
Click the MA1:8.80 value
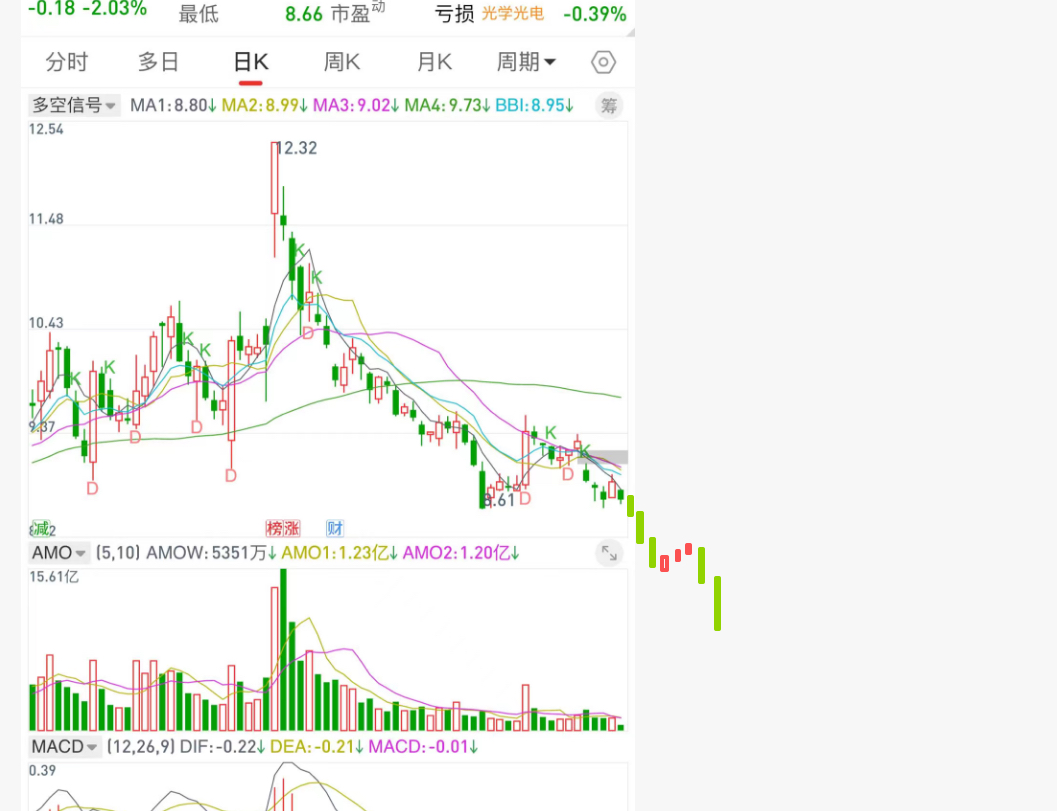tap(173, 106)
